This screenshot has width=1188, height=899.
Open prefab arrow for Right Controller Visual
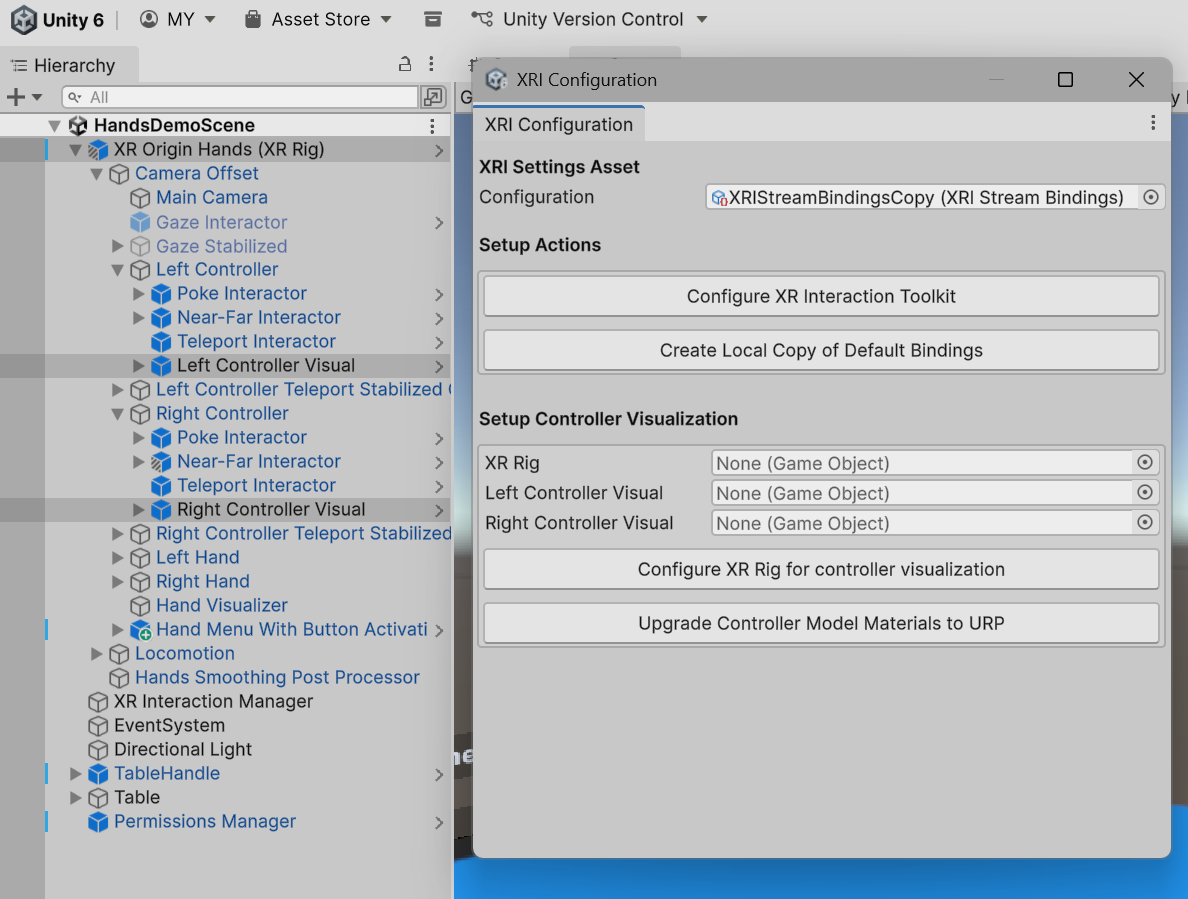pyautogui.click(x=439, y=510)
